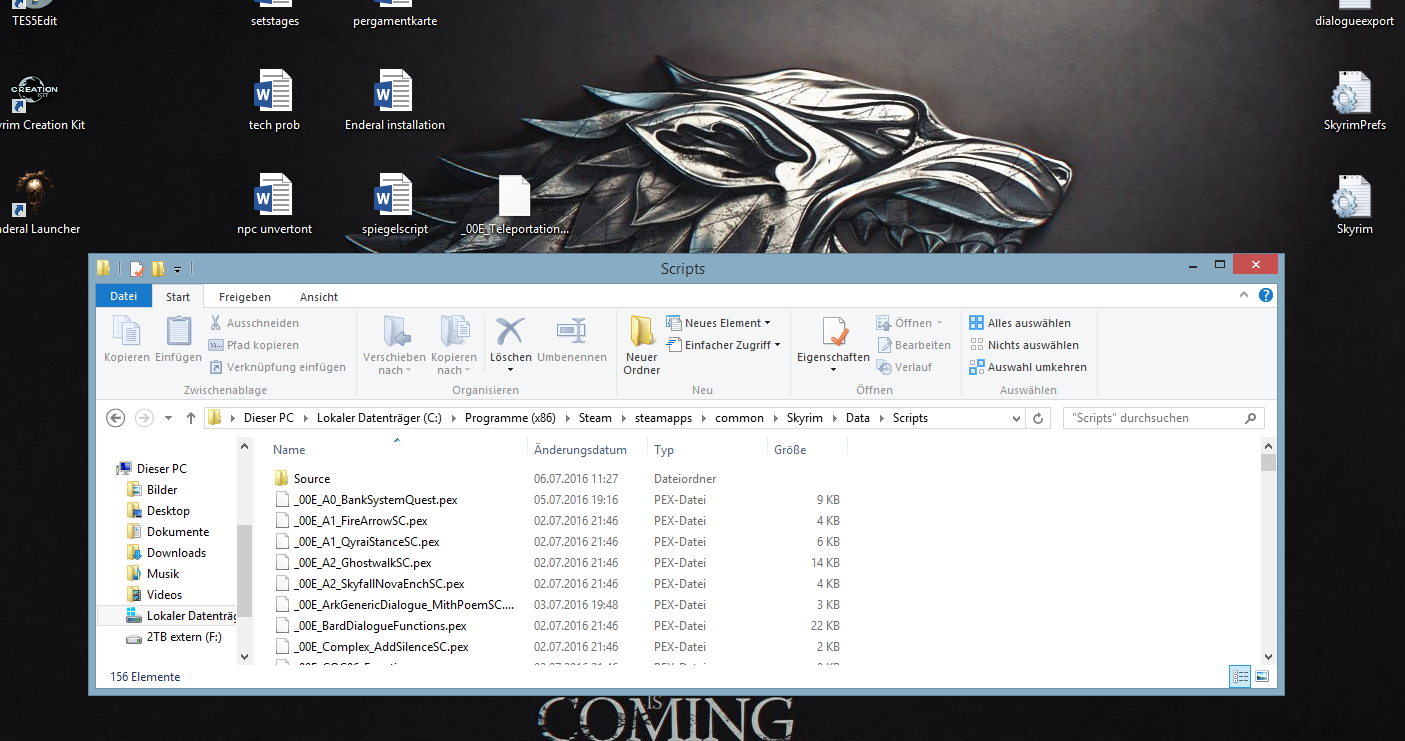Open the address bar history dropdown
This screenshot has height=741, width=1405.
point(1016,418)
